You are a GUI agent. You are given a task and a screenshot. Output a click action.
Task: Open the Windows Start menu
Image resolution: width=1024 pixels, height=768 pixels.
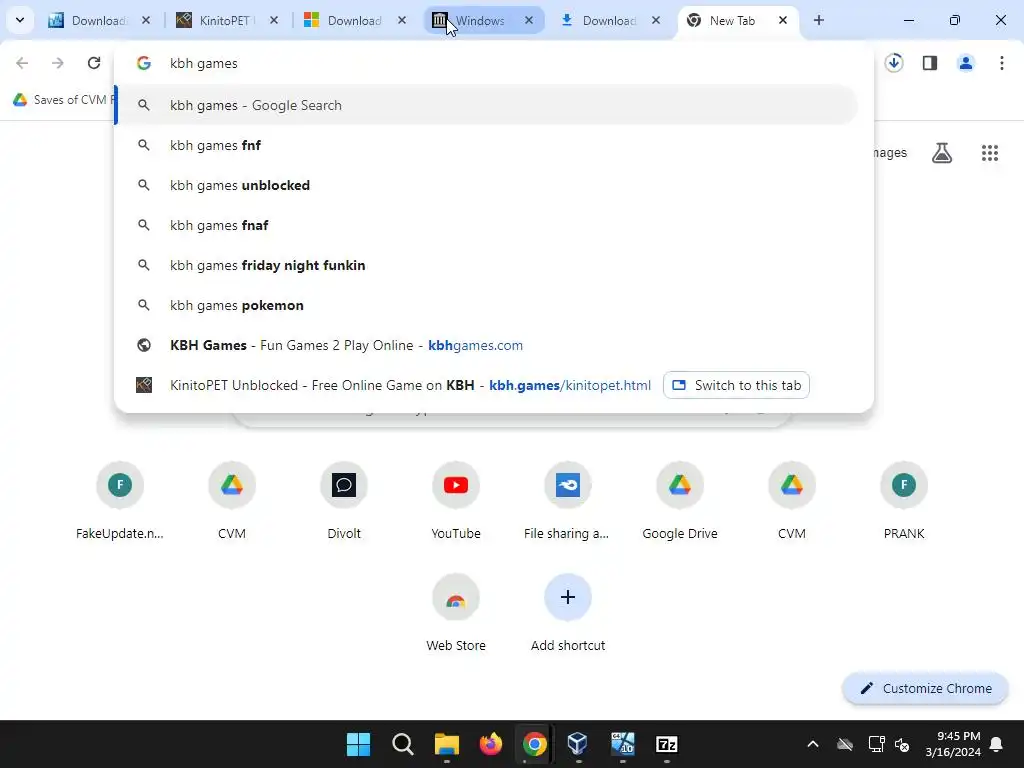[359, 744]
